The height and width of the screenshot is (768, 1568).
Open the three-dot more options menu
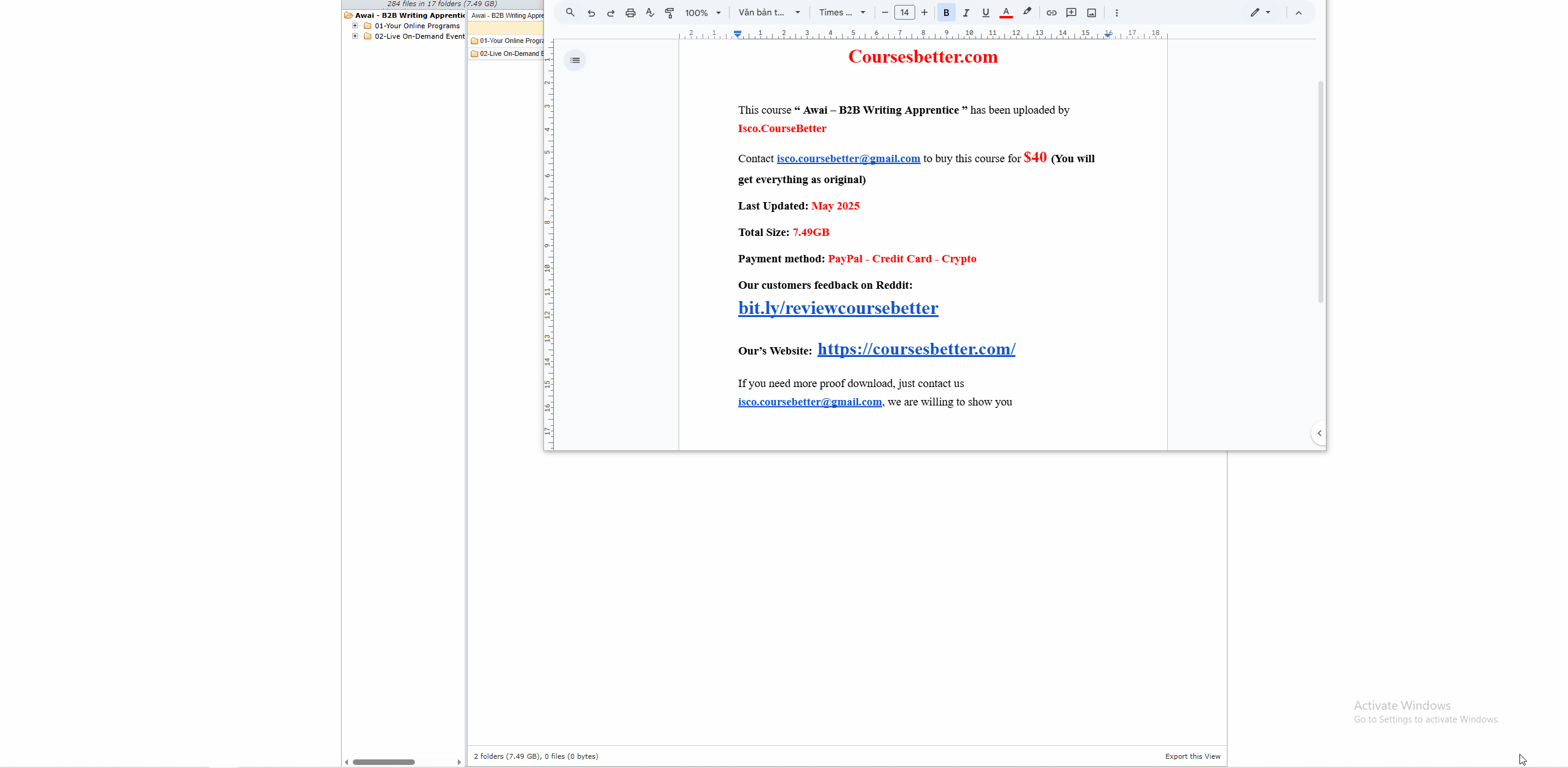[1116, 12]
